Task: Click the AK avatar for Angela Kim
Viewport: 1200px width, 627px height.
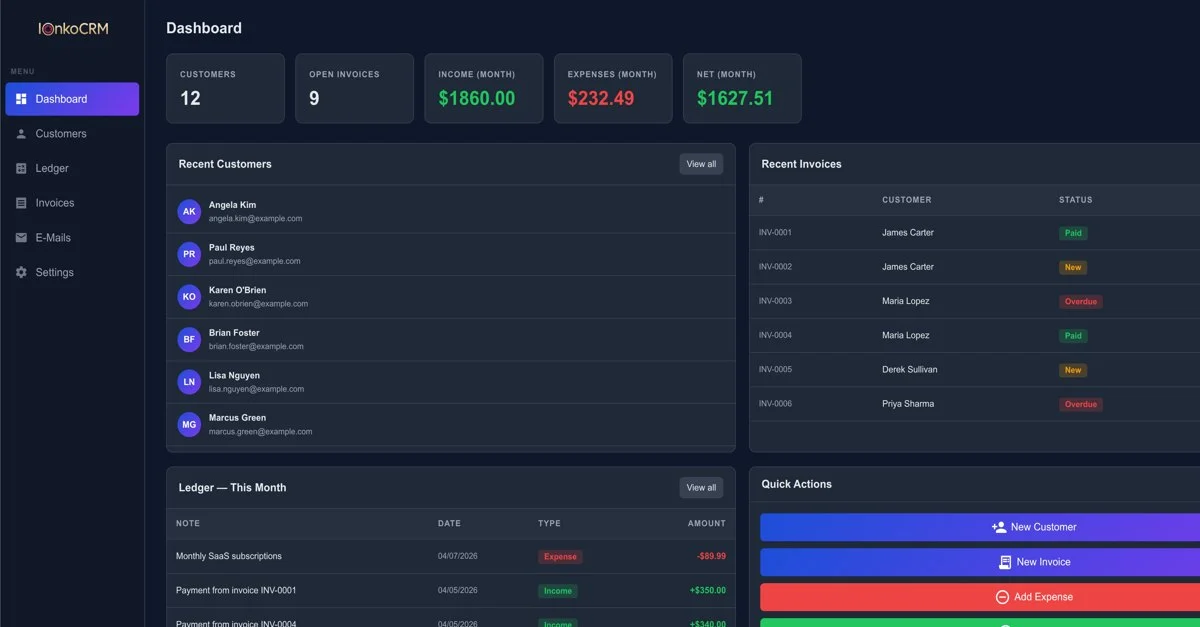Action: [x=189, y=211]
